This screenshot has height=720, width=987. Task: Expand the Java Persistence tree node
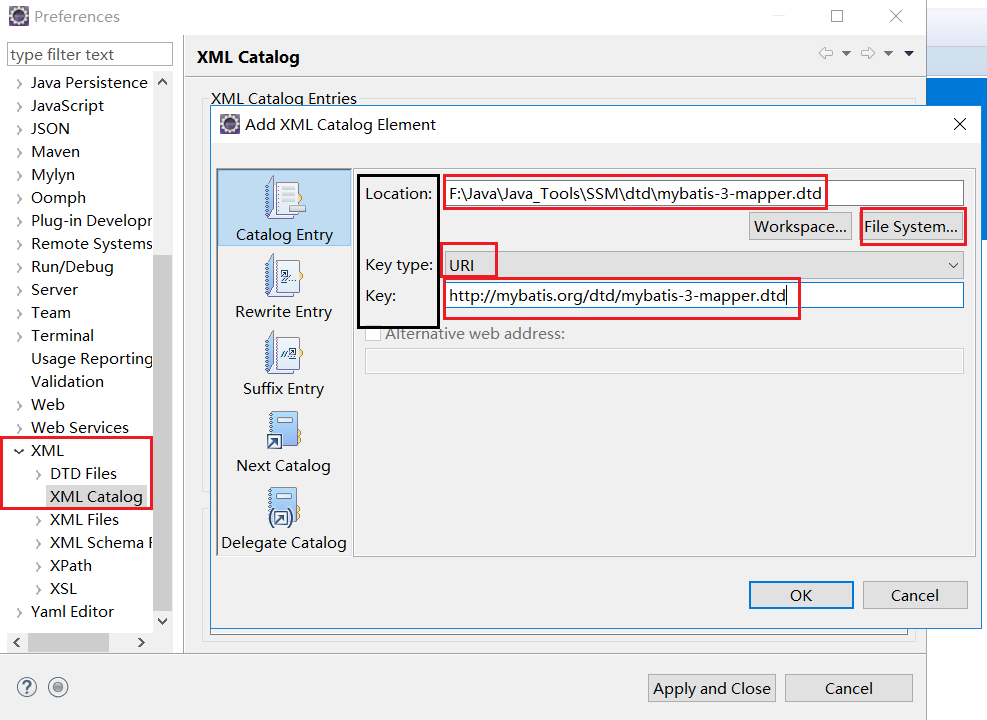point(20,83)
